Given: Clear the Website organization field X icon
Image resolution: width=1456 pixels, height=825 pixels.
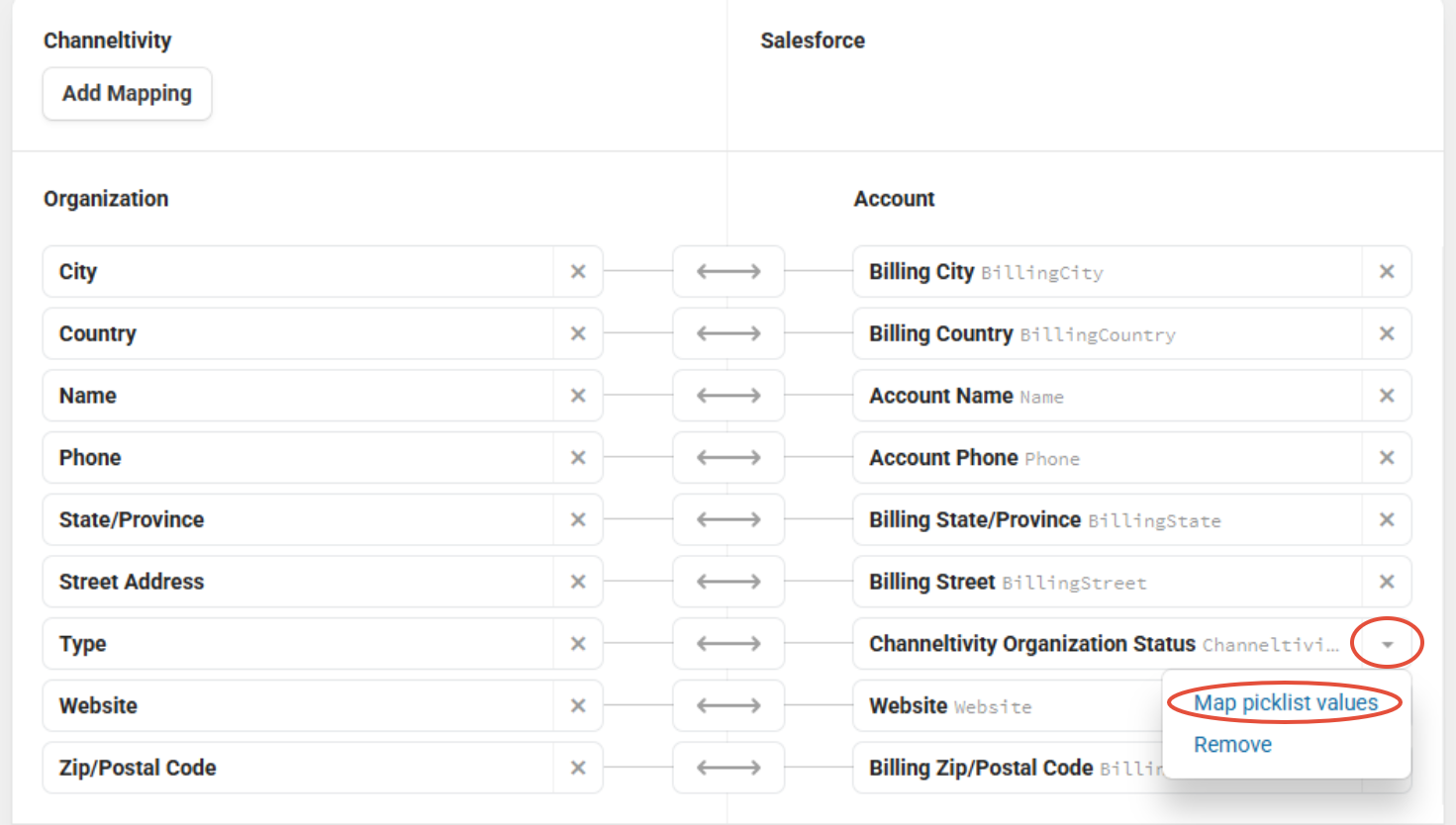Looking at the screenshot, I should [578, 705].
